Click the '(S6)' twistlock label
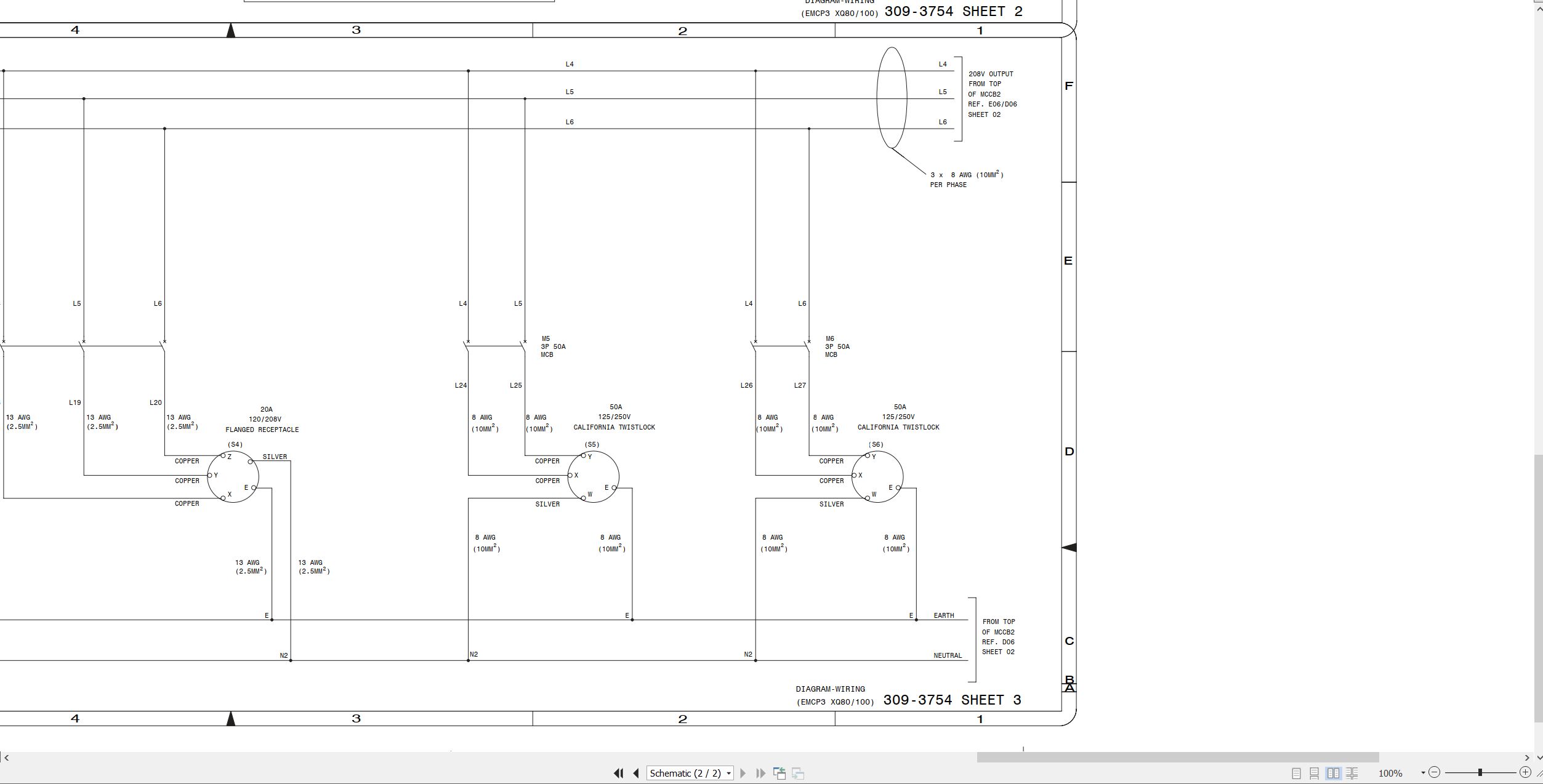 (876, 444)
